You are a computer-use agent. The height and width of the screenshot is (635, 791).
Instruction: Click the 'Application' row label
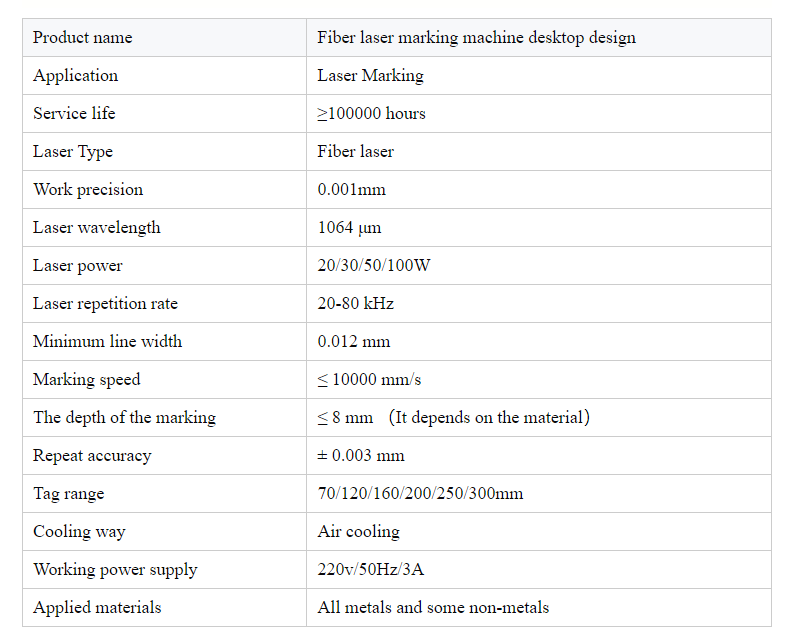coord(76,76)
